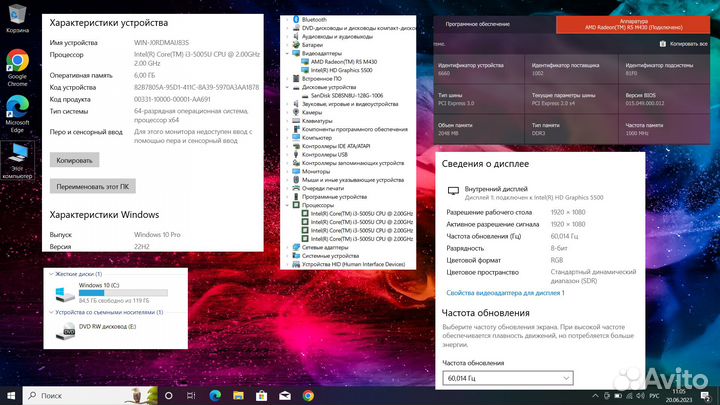Select the SanDisk SD8SN8U-128G-1006 drive
The width and height of the screenshot is (720, 405).
tap(347, 96)
